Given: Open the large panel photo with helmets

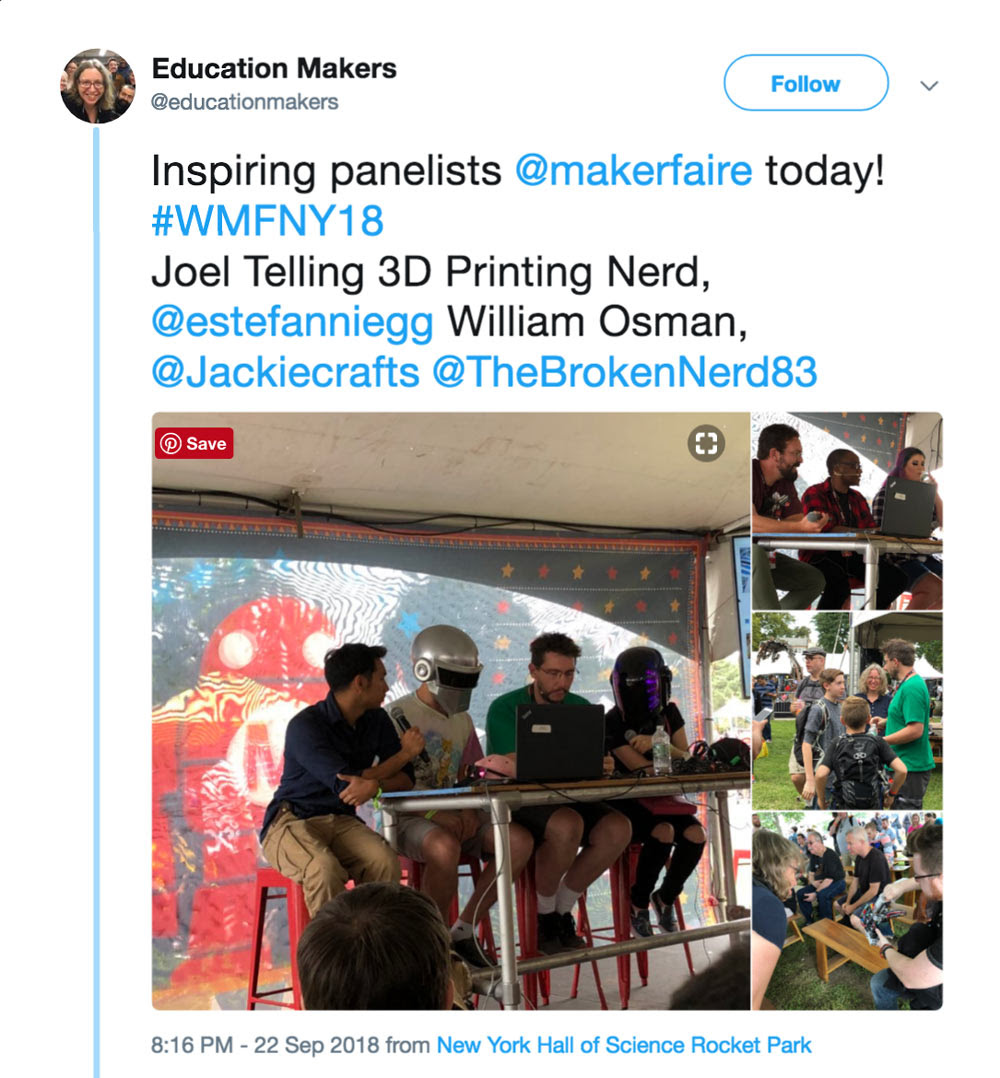Looking at the screenshot, I should [451, 711].
